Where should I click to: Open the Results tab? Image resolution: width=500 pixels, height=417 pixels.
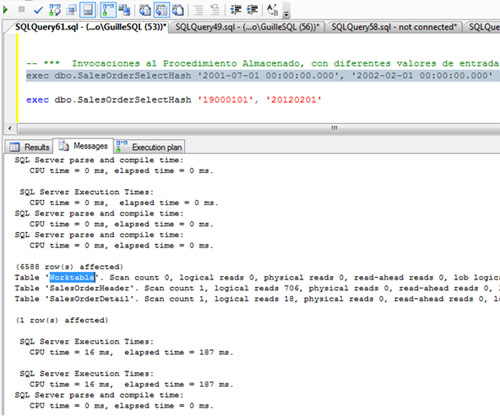point(30,147)
